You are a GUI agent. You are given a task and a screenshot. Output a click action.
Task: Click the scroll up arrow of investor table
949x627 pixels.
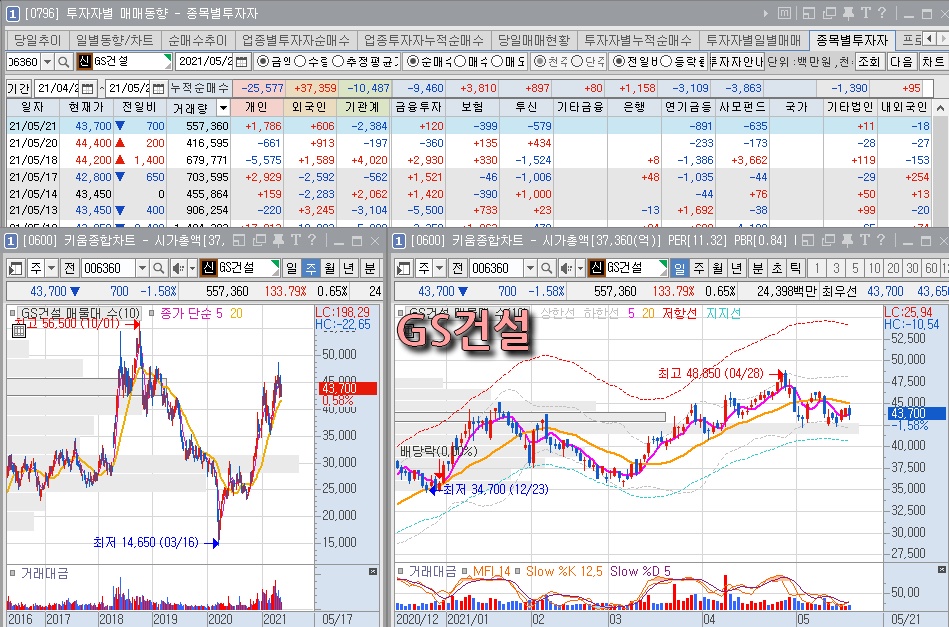(941, 108)
